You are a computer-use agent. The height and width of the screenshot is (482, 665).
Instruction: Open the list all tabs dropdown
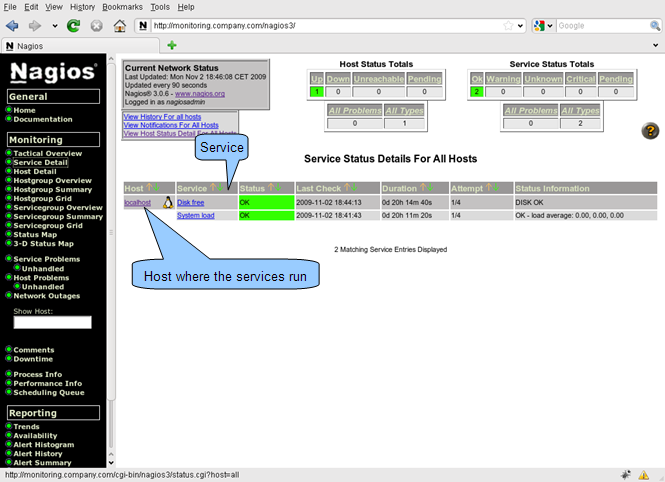[x=656, y=45]
